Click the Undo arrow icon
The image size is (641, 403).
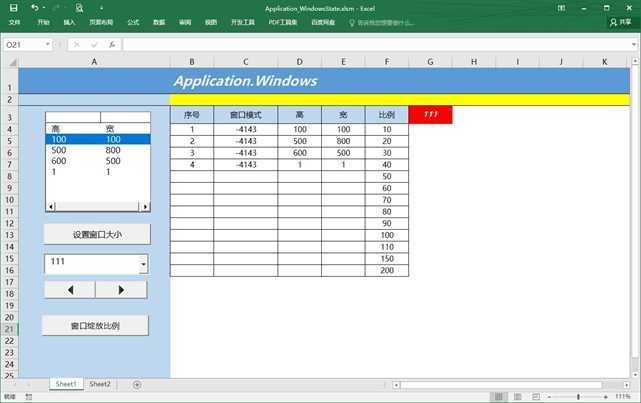tap(33, 7)
